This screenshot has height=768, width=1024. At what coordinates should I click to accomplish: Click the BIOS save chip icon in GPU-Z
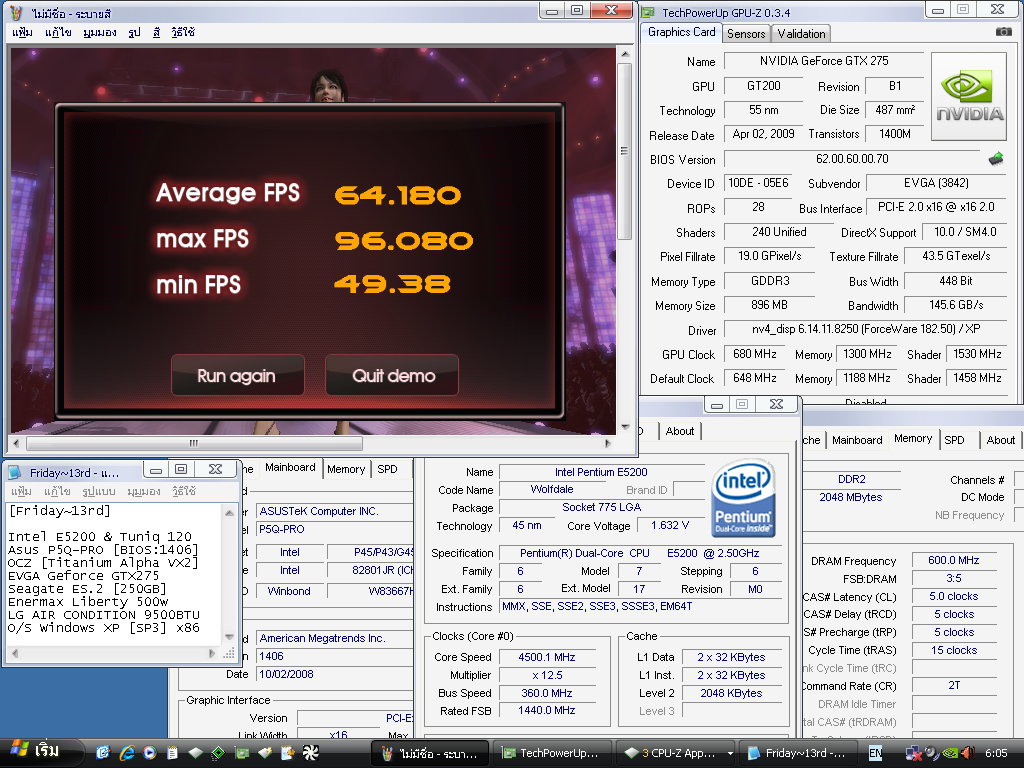[996, 159]
